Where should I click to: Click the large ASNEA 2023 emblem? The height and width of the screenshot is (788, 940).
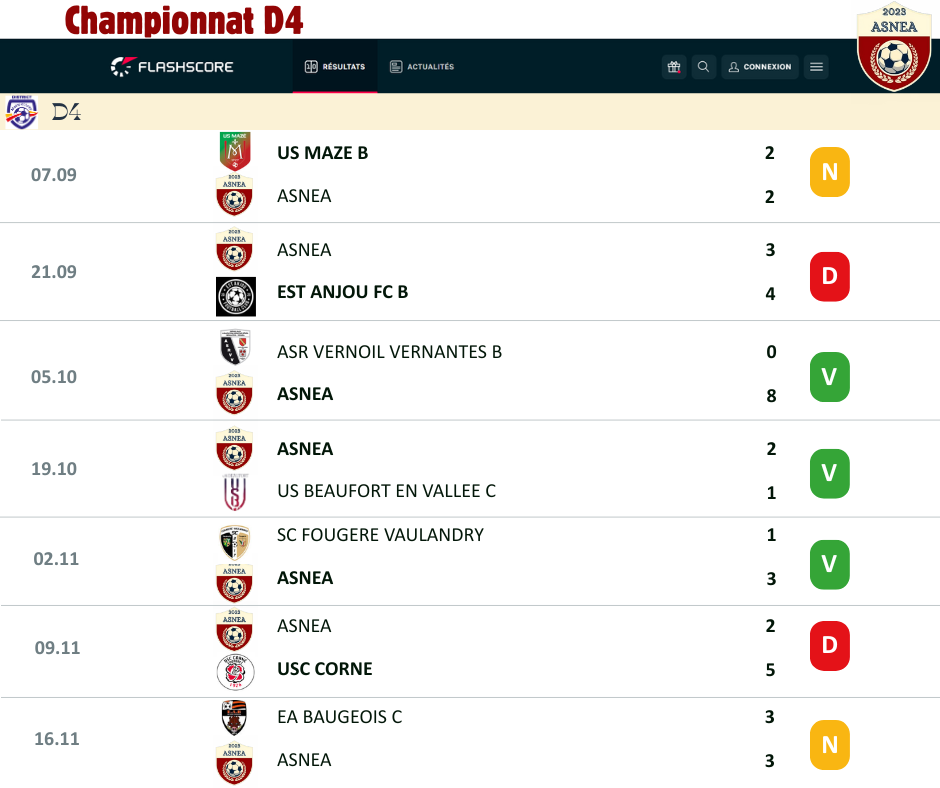pos(893,50)
